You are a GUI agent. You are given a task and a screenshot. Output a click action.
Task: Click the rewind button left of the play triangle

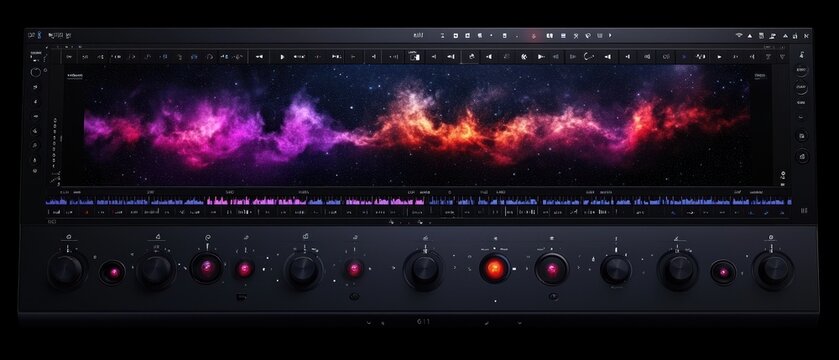click(259, 57)
